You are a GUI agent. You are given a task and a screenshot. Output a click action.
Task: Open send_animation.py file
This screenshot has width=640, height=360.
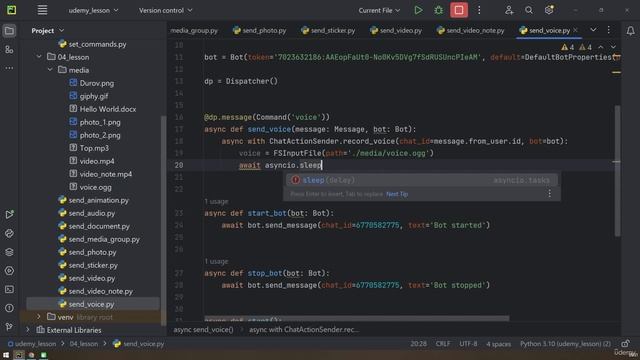[x=98, y=200]
